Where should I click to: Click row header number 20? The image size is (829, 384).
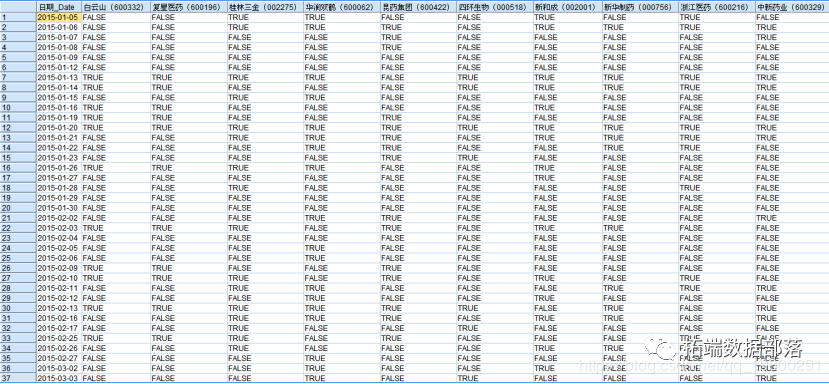coord(18,208)
